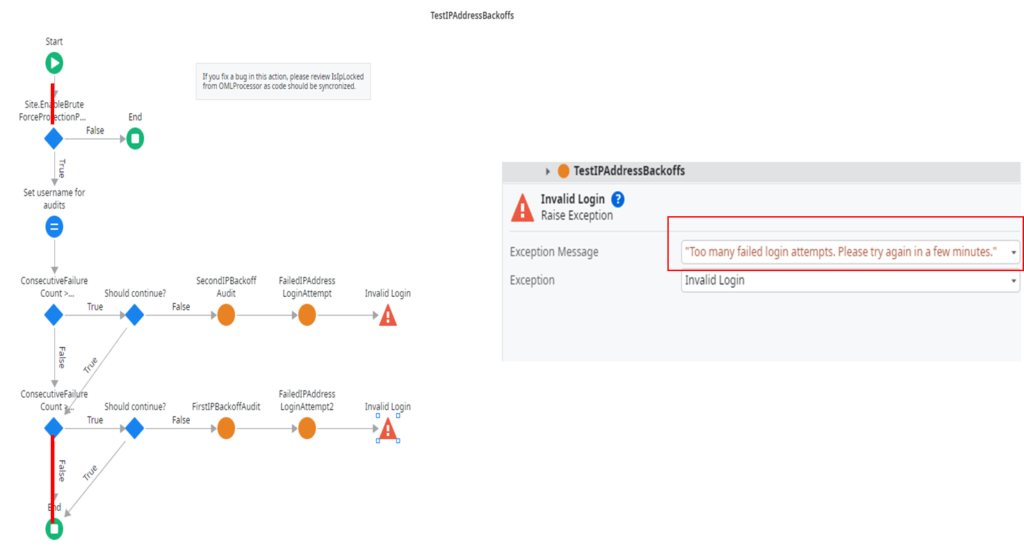Click the green Start node
Screen dimensions: 1024x547
(x=54, y=63)
